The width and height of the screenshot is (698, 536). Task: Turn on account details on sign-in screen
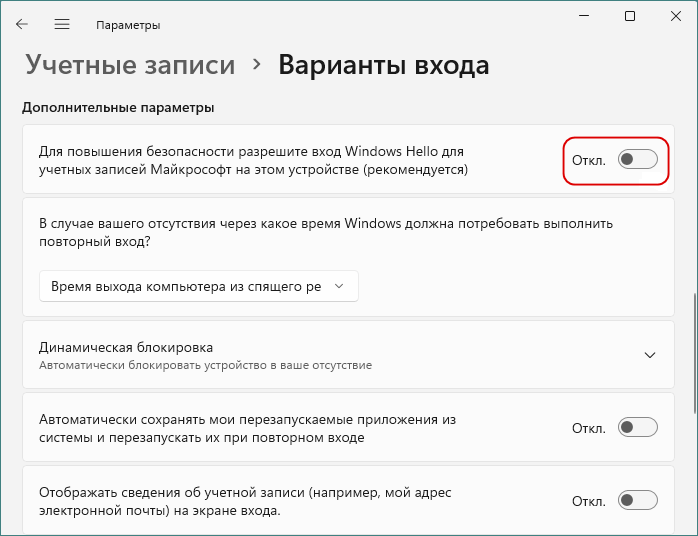click(637, 500)
